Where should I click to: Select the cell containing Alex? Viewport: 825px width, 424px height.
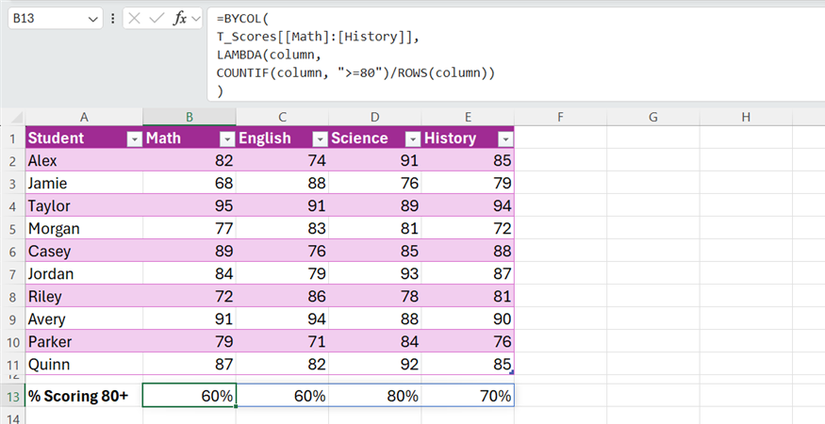[84, 161]
